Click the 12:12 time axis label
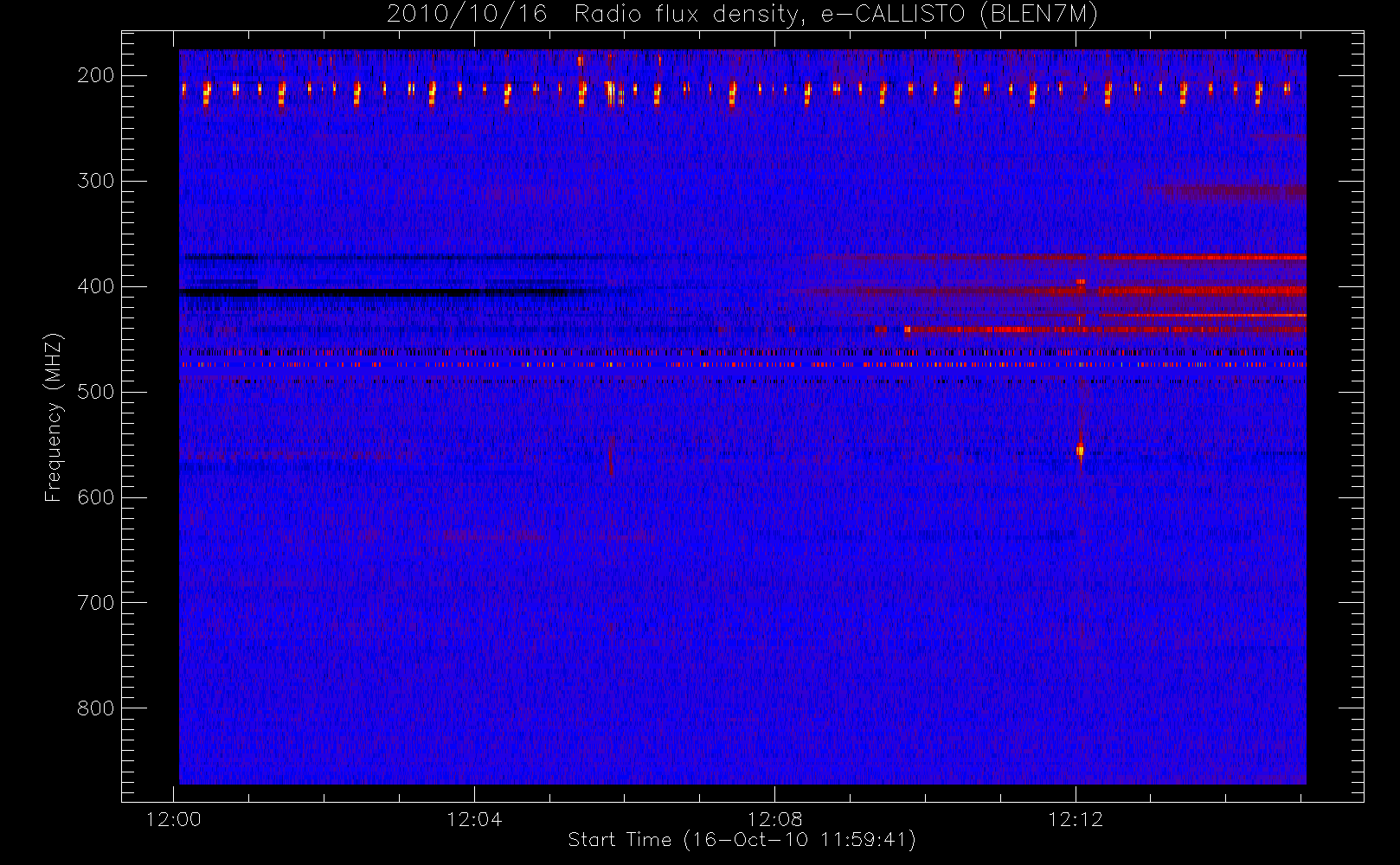The width and height of the screenshot is (1400, 865). point(1076,819)
